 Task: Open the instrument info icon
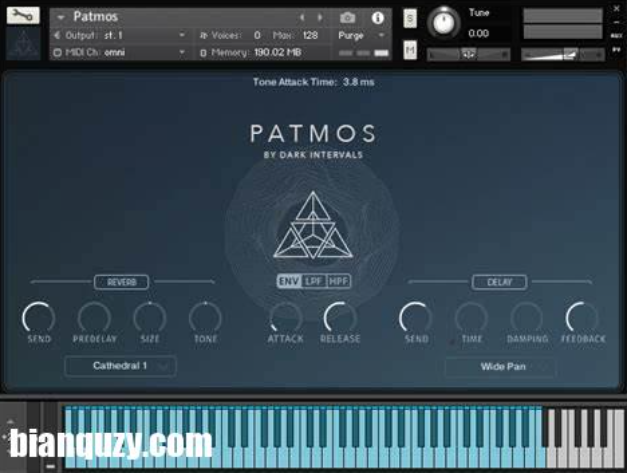tap(377, 18)
